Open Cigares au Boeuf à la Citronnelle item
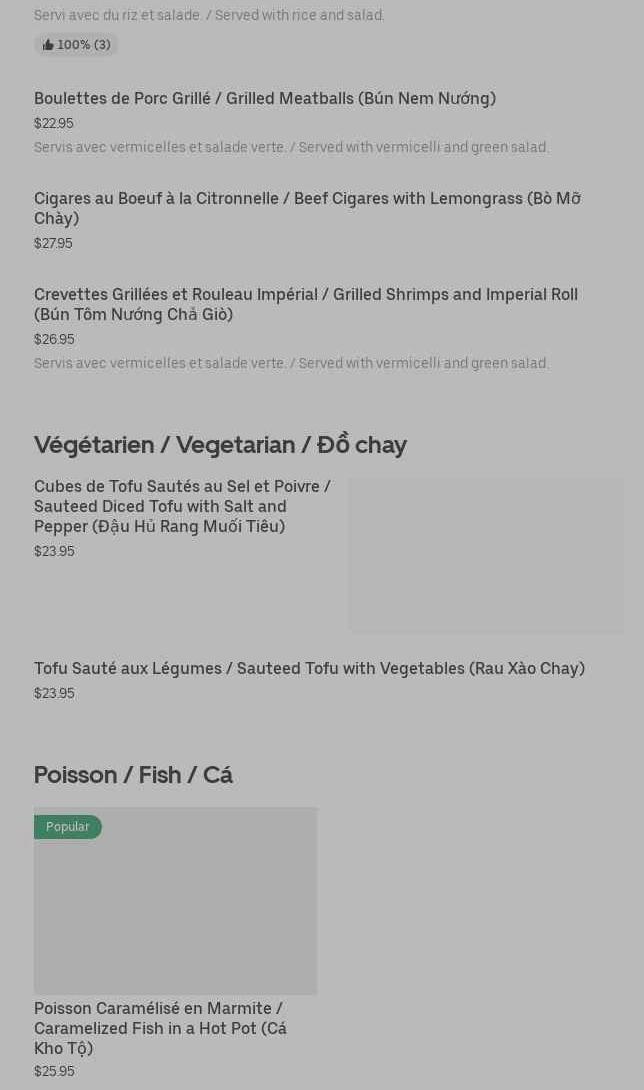The width and height of the screenshot is (644, 1090). pyautogui.click(x=306, y=208)
